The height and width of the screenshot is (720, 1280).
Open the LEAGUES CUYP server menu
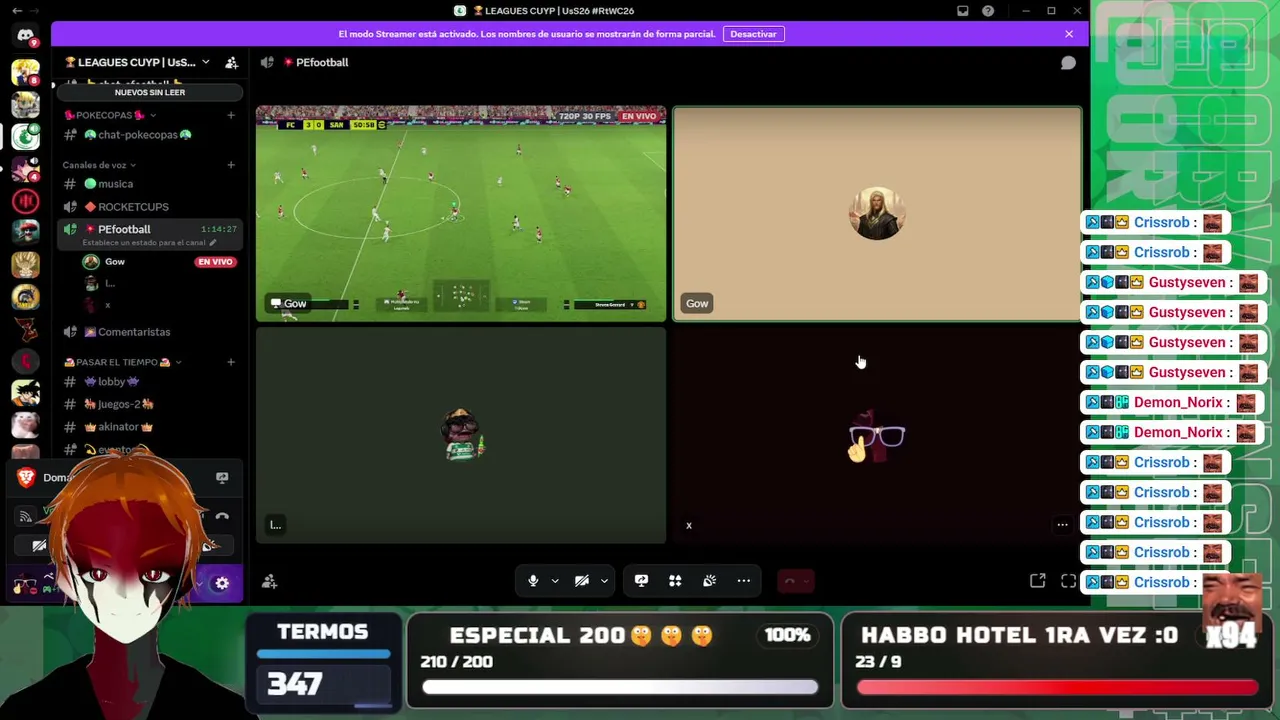tap(138, 62)
